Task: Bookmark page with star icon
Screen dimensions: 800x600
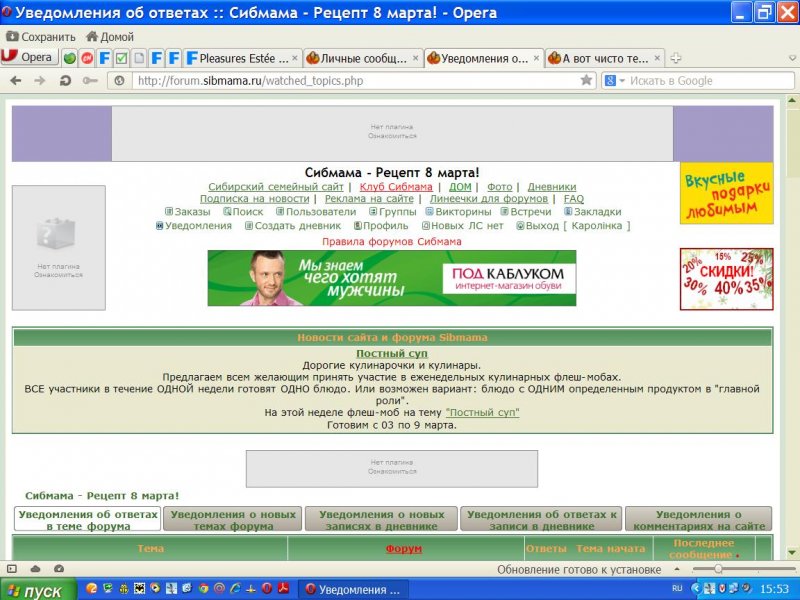Action: point(587,80)
